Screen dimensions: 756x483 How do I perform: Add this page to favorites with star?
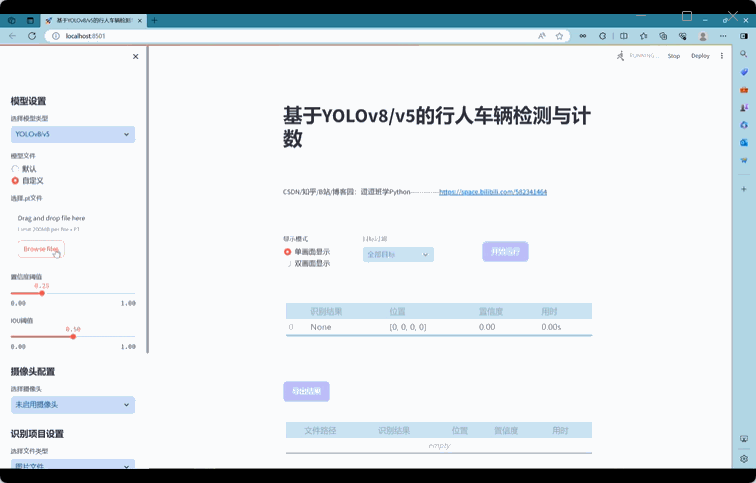[x=559, y=36]
